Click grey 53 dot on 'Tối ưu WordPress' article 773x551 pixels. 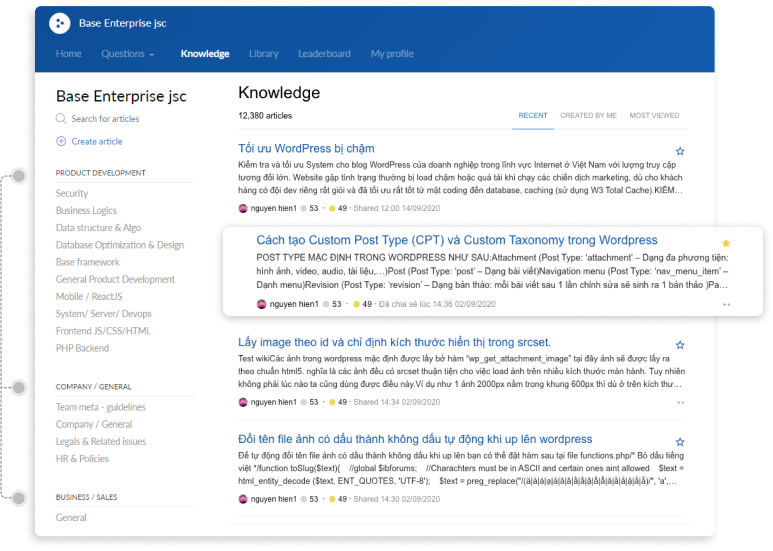tap(304, 208)
